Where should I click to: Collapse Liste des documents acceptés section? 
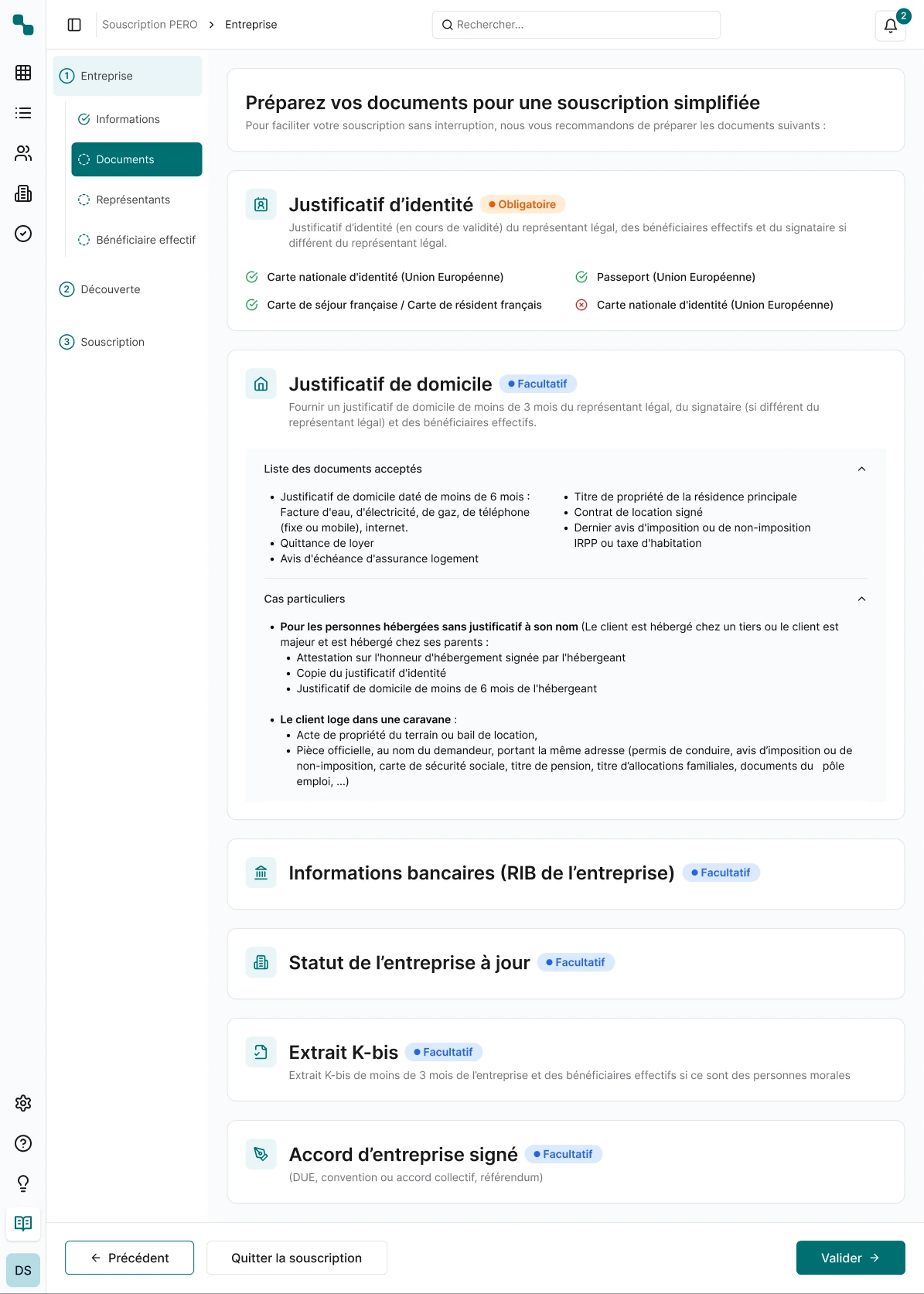point(861,469)
